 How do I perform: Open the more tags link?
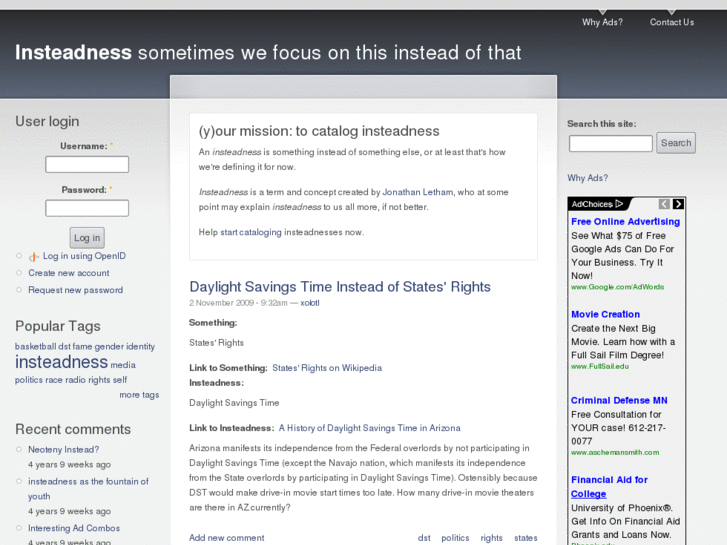click(x=139, y=395)
